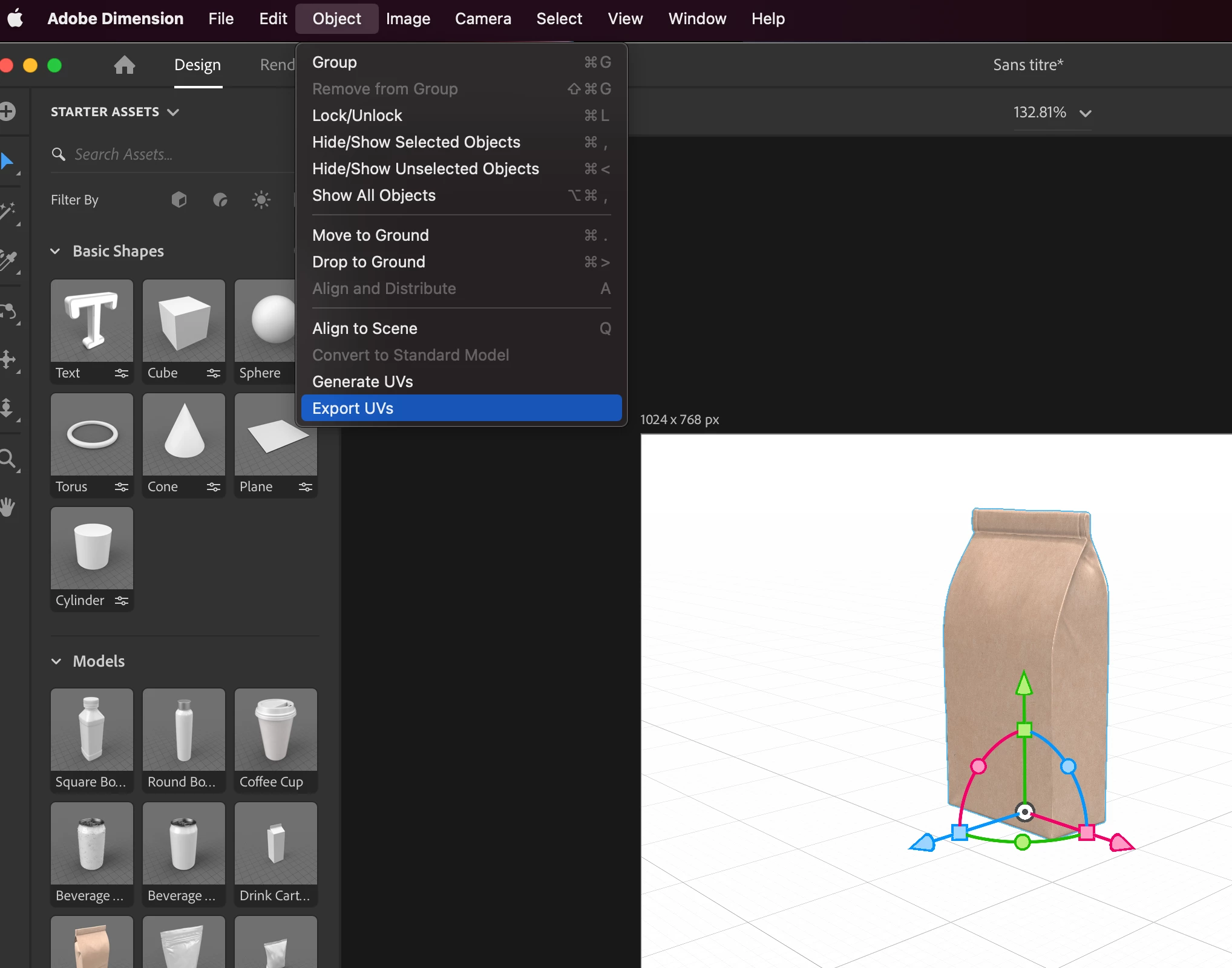The width and height of the screenshot is (1232, 968).
Task: Collapse the Basic Shapes section
Action: point(56,251)
